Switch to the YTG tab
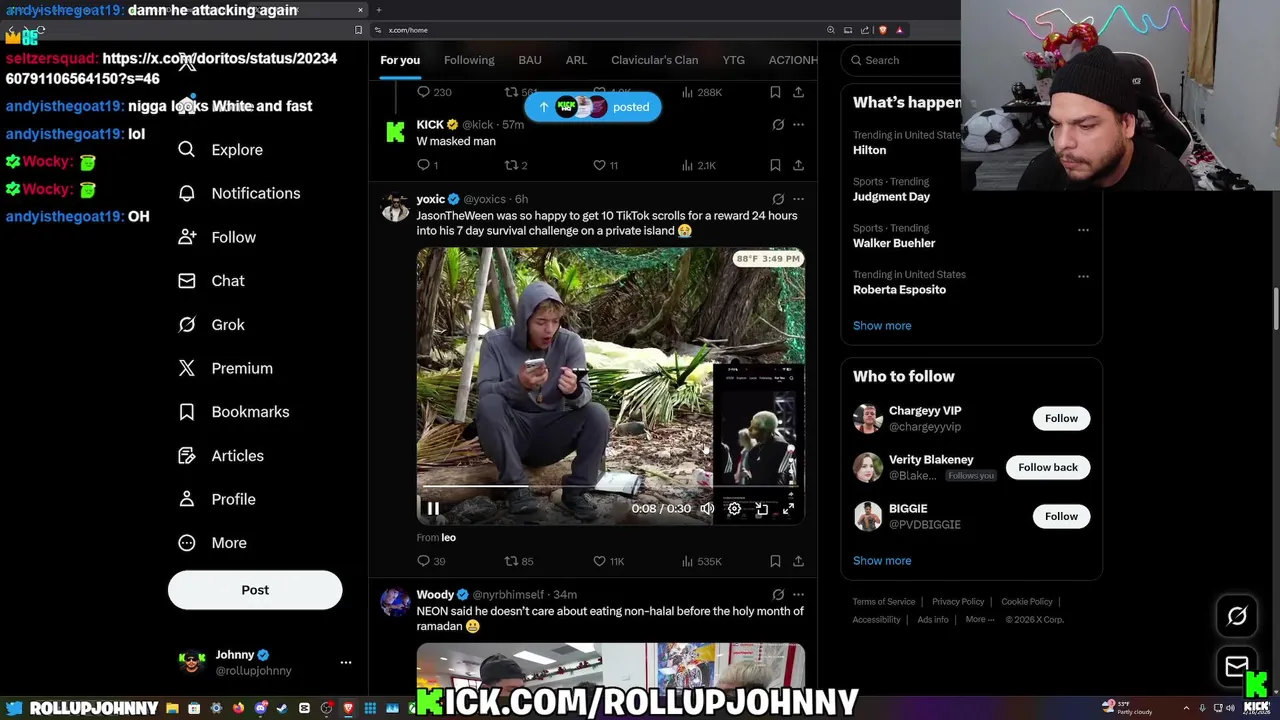1280x720 pixels. click(x=734, y=60)
